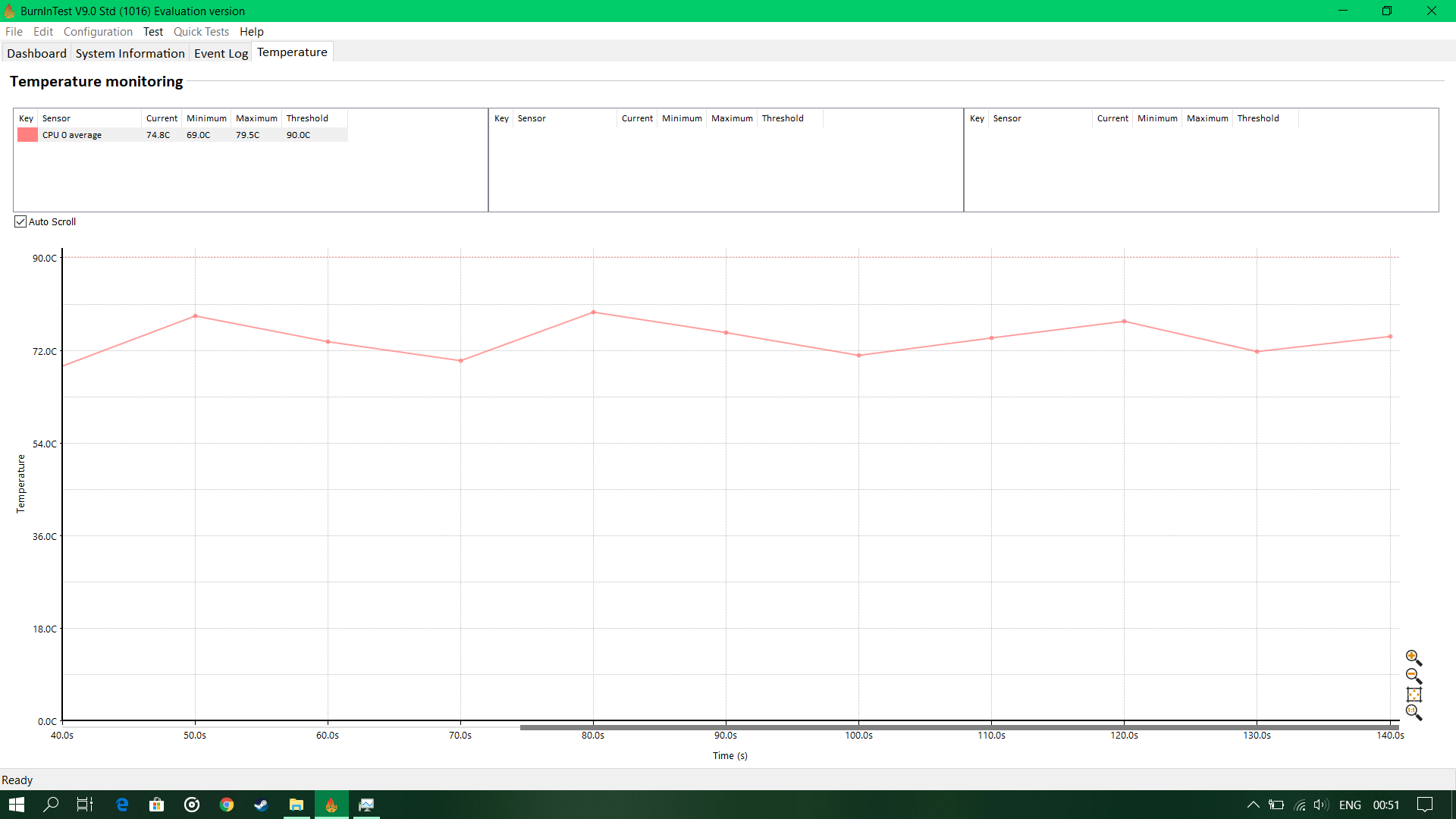
Task: Switch to the Event Log tab
Action: 221,53
